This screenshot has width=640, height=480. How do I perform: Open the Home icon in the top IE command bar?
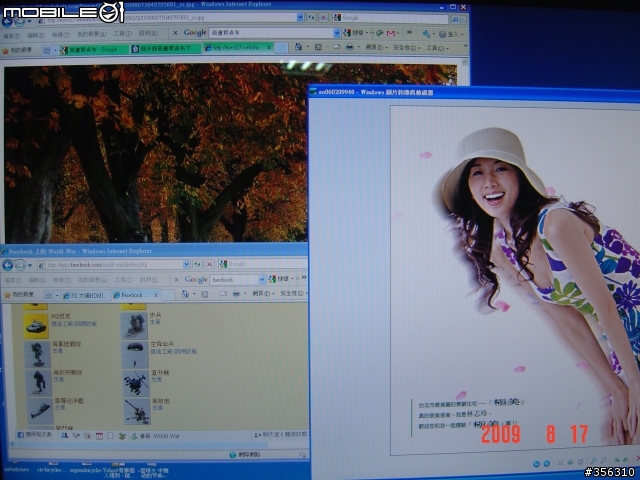(x=298, y=47)
